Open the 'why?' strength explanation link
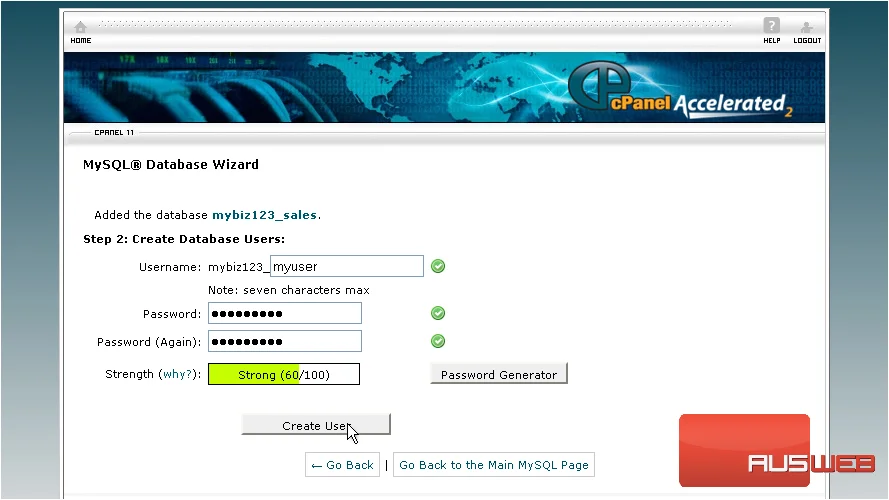Image resolution: width=889 pixels, height=500 pixels. coord(177,374)
